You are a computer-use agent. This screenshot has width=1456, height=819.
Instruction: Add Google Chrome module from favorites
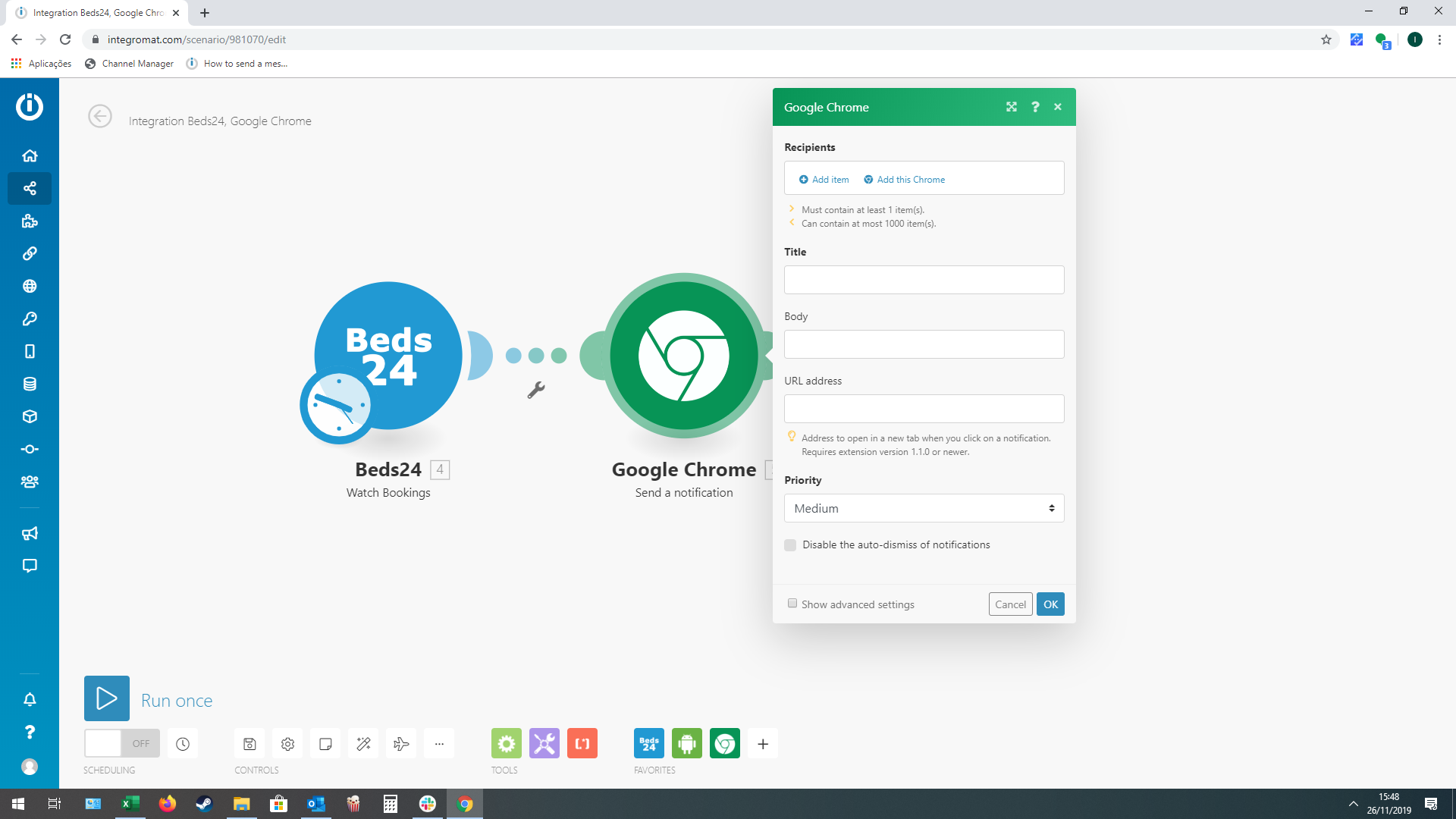pos(725,744)
